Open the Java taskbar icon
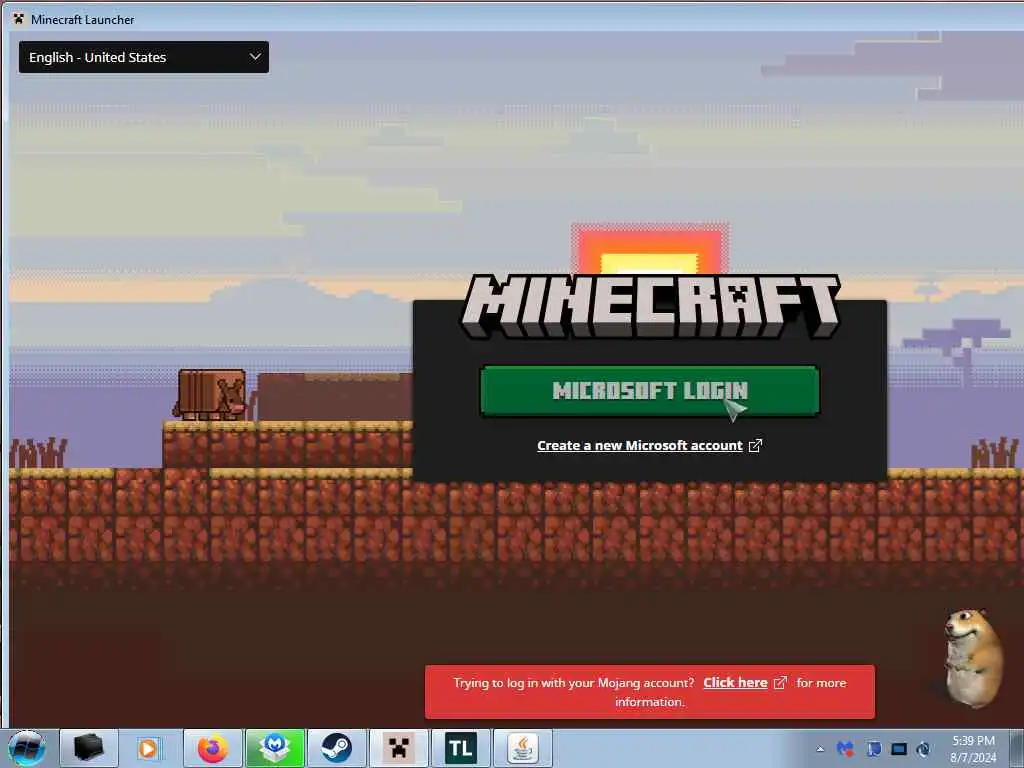Image resolution: width=1024 pixels, height=768 pixels. 522,748
